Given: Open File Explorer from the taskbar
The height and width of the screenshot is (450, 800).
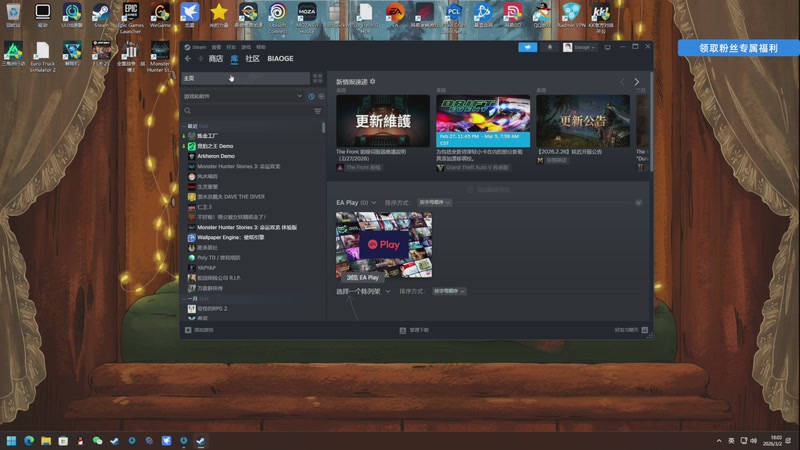Looking at the screenshot, I should pyautogui.click(x=46, y=440).
